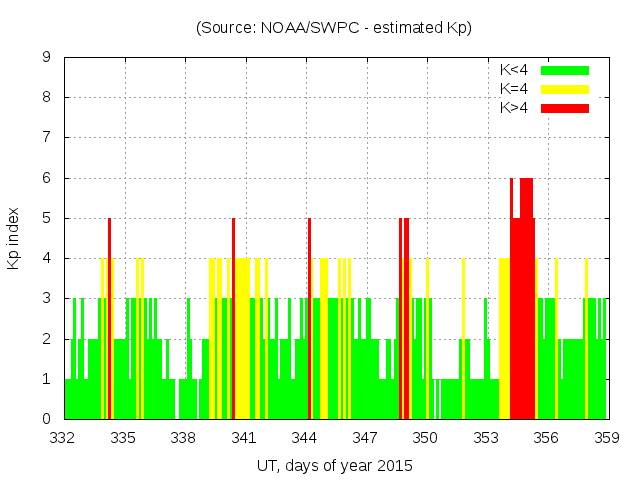Screen dimensions: 640x480
Task: Click the thin red bar just after day 344
Action: 310,320
